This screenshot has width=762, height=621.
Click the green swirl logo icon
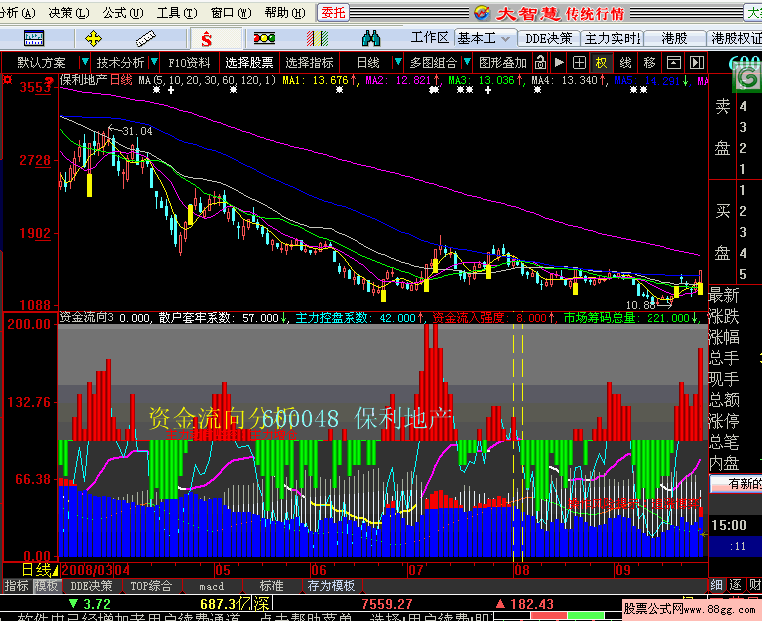point(748,78)
